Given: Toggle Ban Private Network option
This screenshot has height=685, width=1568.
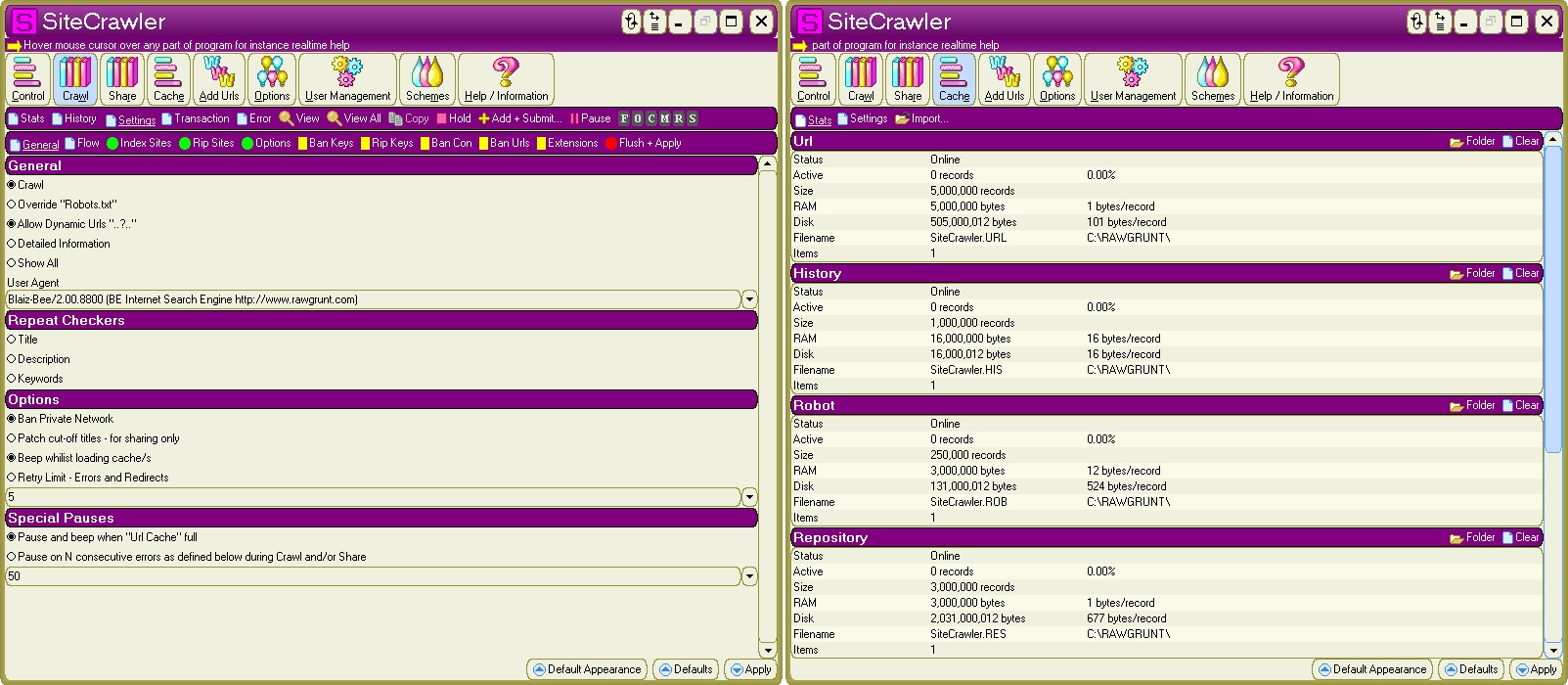Looking at the screenshot, I should [12, 419].
